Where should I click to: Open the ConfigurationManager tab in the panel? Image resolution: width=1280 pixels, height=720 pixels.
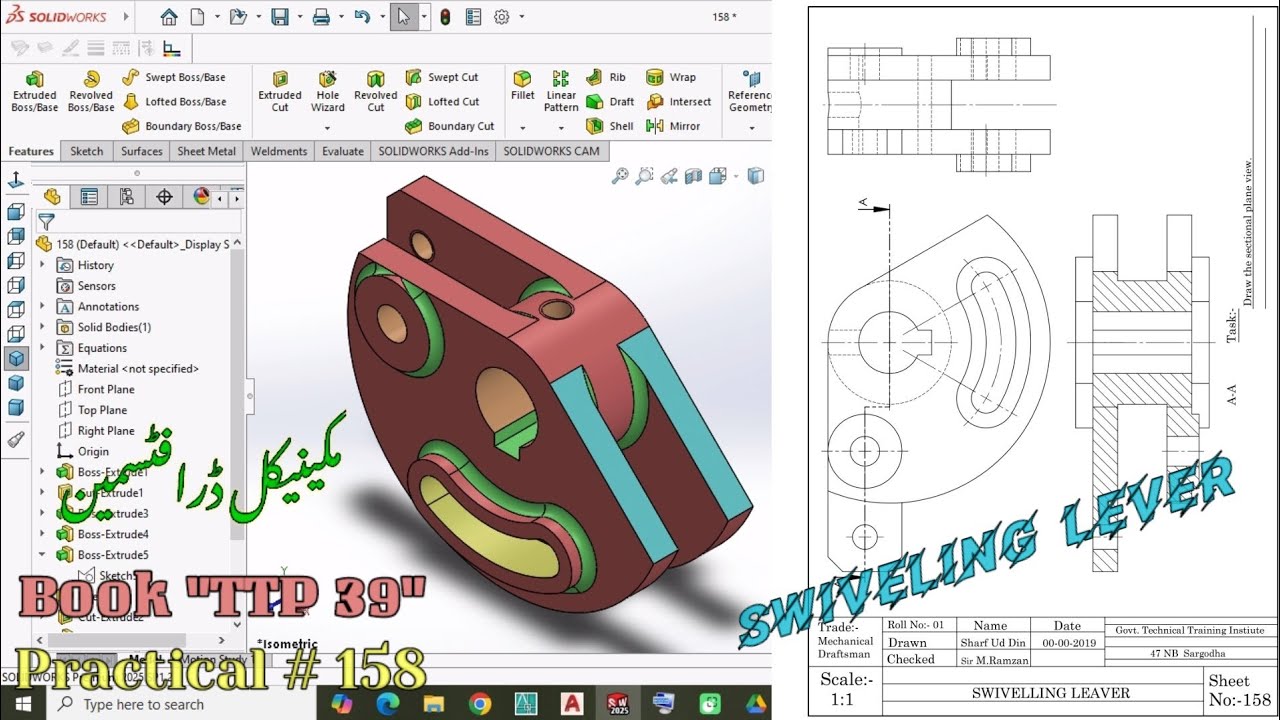click(x=127, y=197)
